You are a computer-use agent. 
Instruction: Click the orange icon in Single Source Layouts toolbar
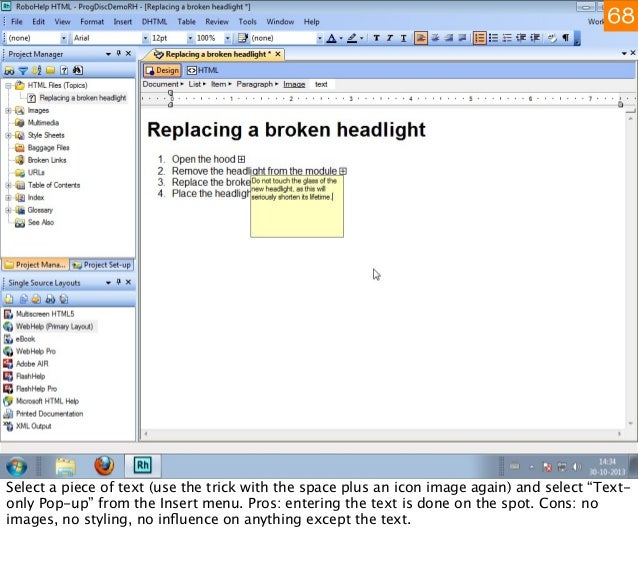click(x=36, y=299)
